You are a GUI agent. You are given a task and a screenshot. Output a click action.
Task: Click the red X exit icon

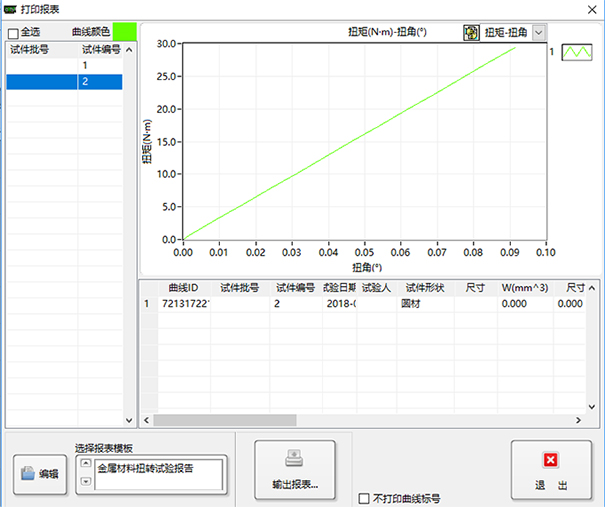[549, 461]
